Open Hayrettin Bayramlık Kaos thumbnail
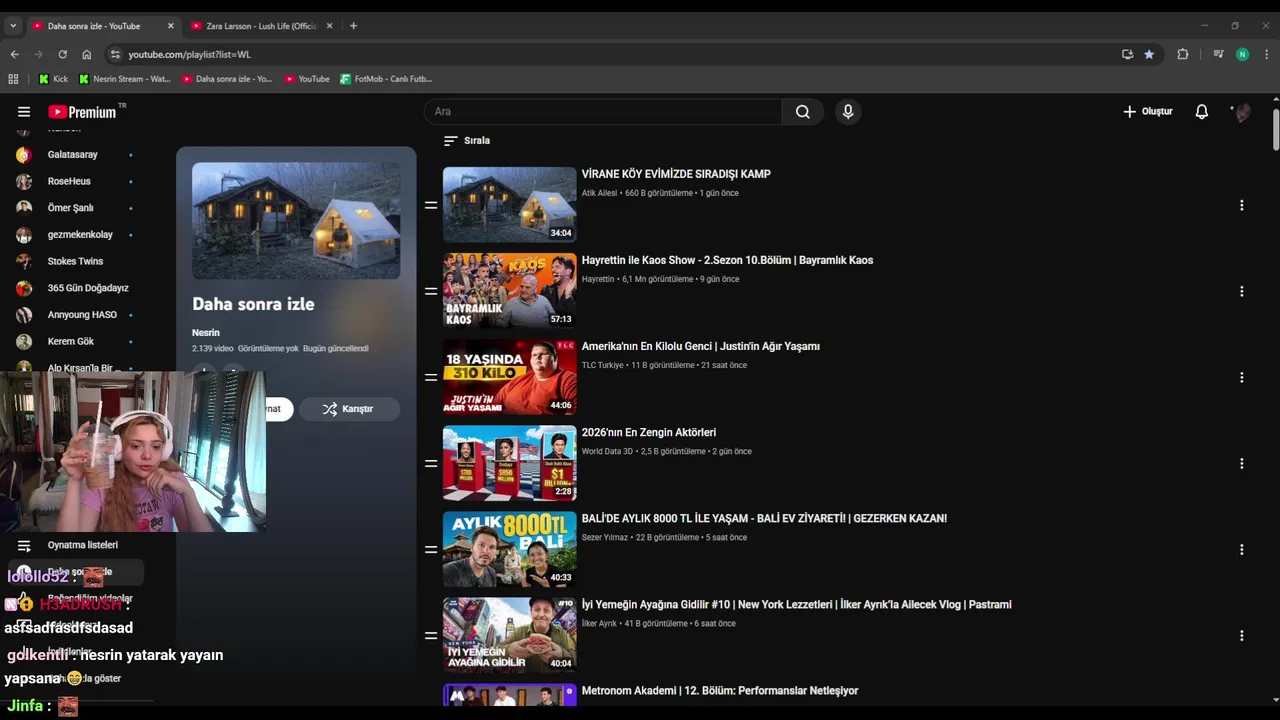Screen dimensions: 1280x720 [x=510, y=290]
